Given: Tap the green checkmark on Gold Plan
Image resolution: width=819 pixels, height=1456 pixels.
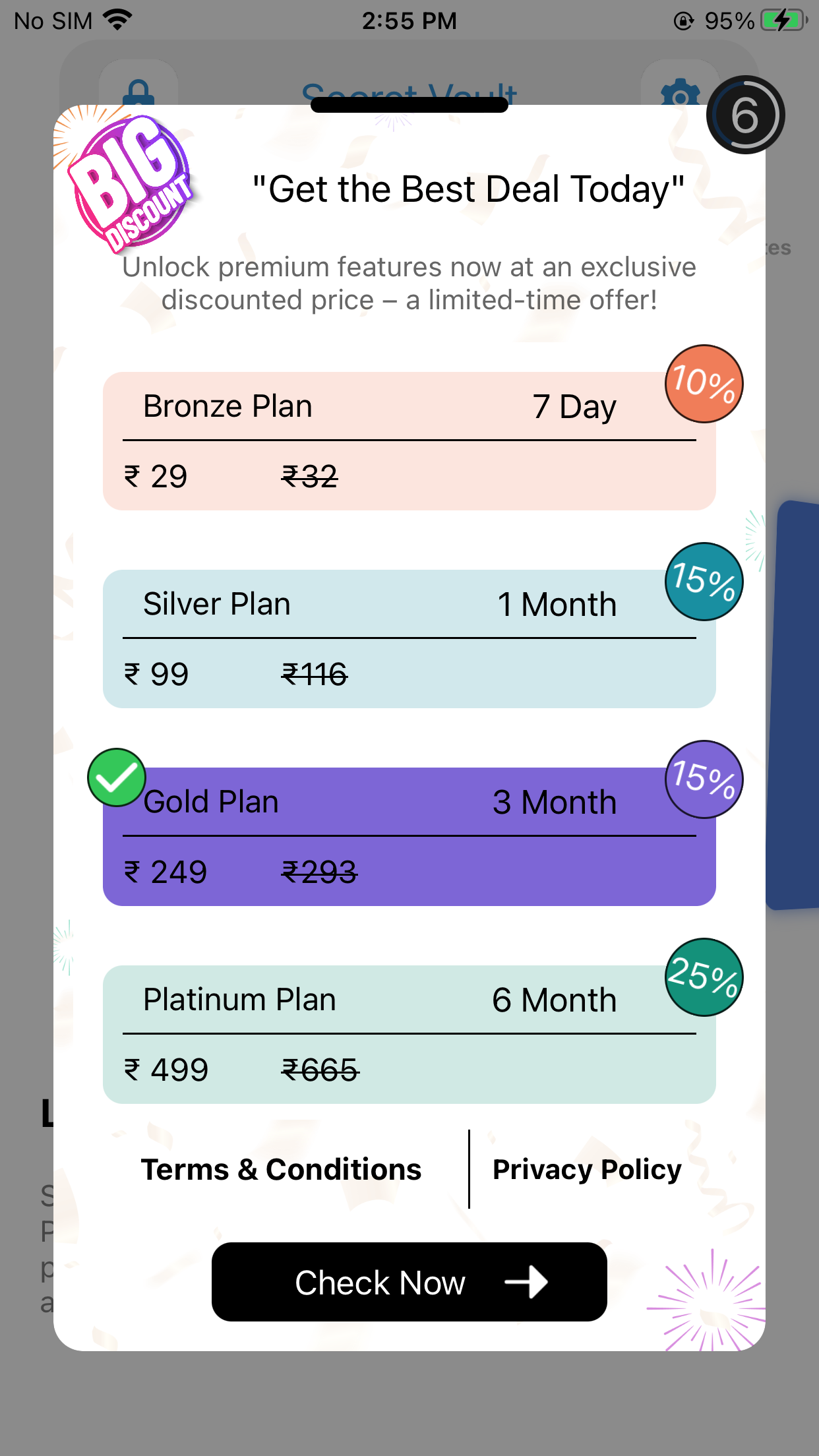Looking at the screenshot, I should (x=117, y=778).
